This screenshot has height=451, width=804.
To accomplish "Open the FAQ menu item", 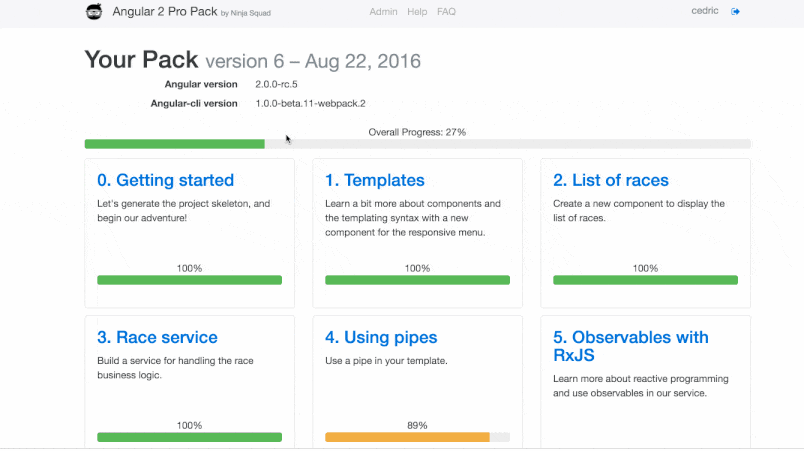I will [446, 11].
